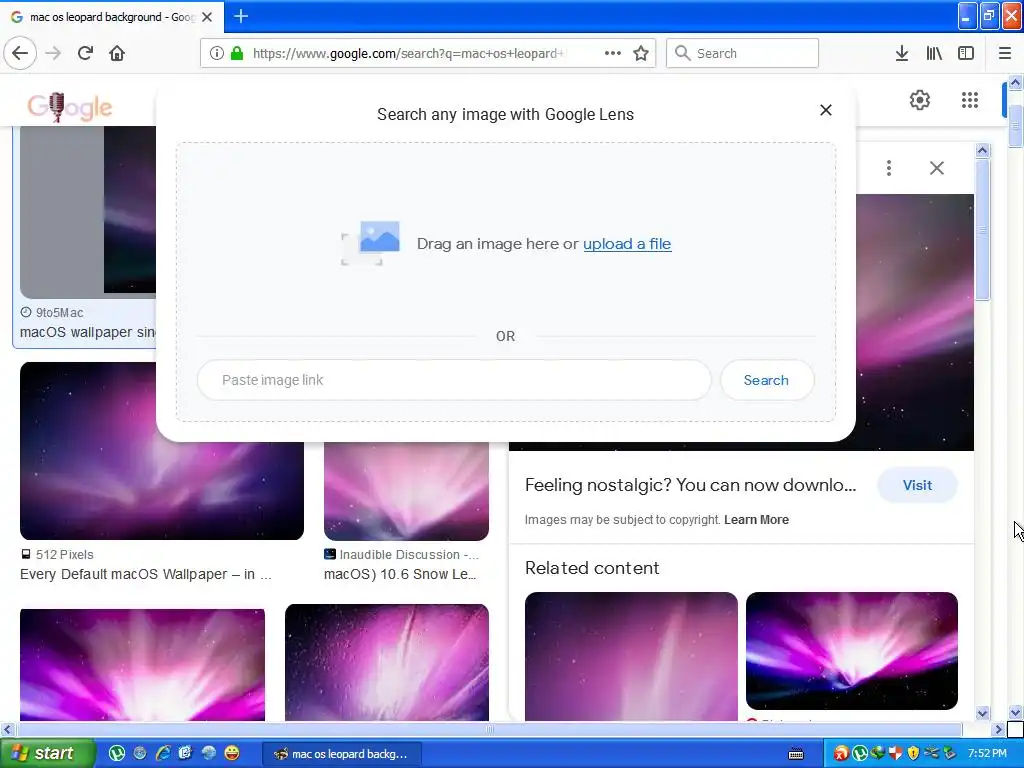1024x768 pixels.
Task: Click the page vertical scroll-down arrow
Action: coord(1015,712)
